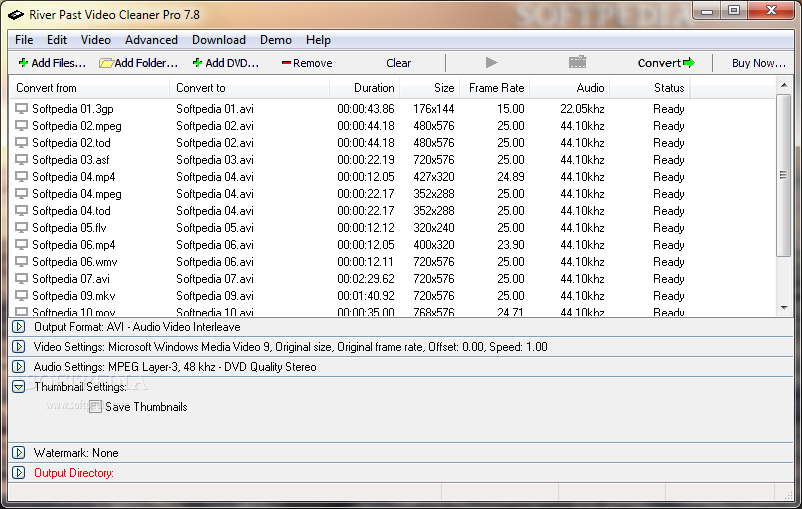The height and width of the screenshot is (509, 802).
Task: Click the Add DVD... button label
Action: [232, 63]
